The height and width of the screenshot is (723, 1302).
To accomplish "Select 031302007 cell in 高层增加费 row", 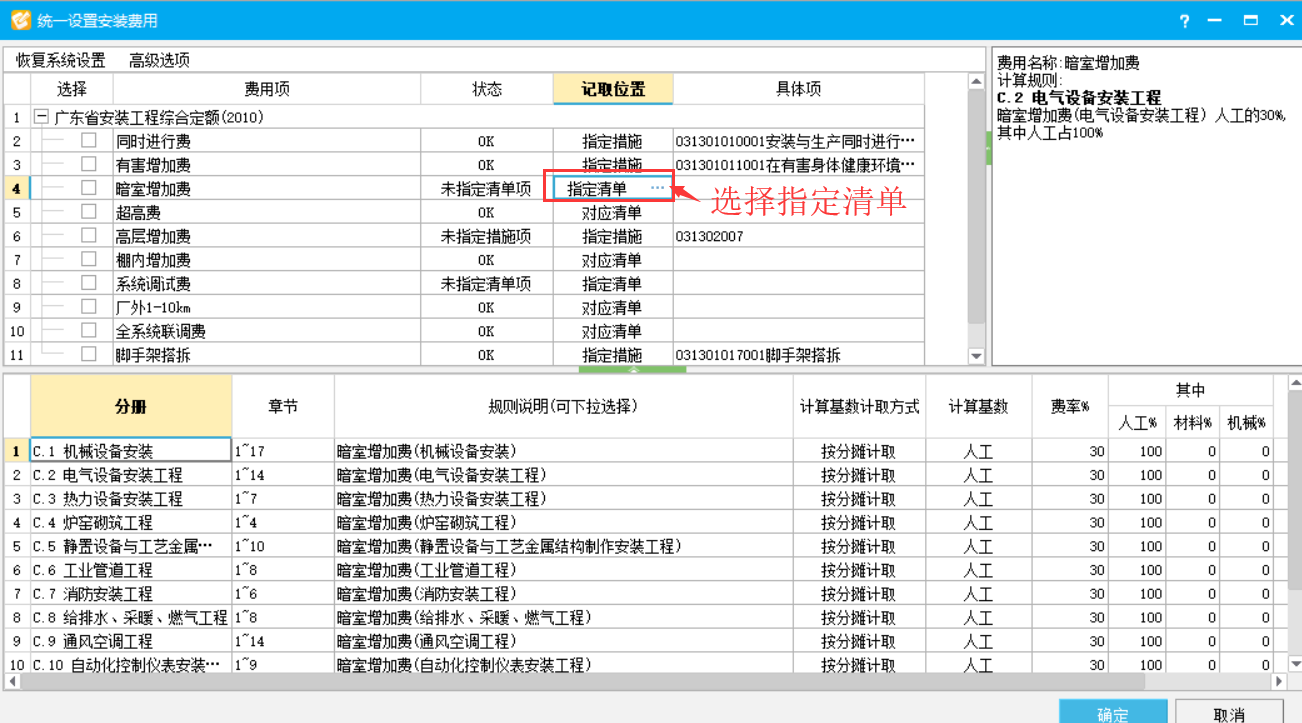I will pos(799,236).
